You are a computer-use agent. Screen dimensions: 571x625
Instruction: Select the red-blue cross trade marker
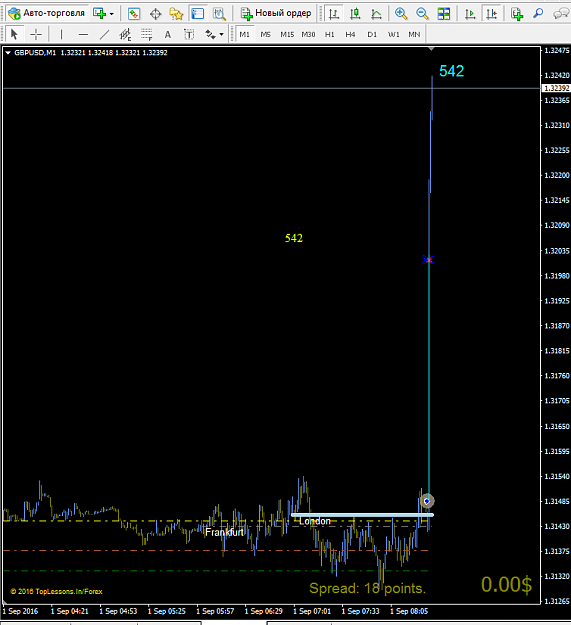click(428, 260)
